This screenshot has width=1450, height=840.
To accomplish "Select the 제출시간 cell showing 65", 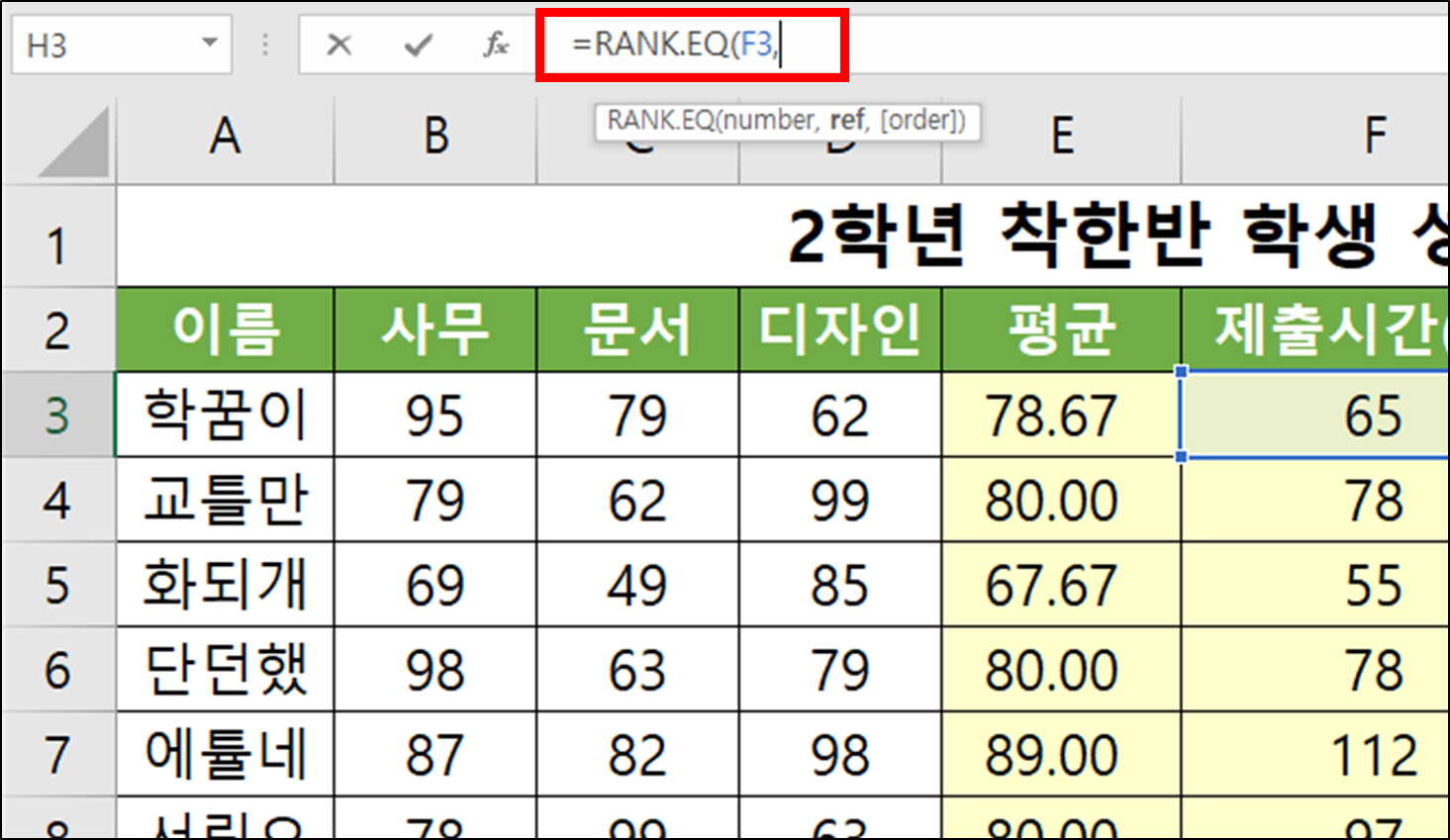I will point(1316,416).
